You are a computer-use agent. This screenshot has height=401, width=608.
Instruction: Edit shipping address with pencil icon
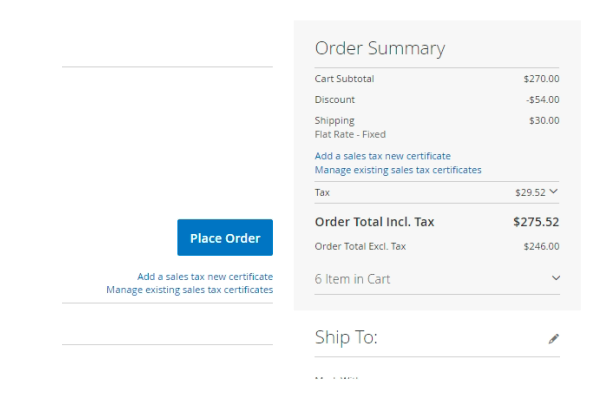coord(554,339)
